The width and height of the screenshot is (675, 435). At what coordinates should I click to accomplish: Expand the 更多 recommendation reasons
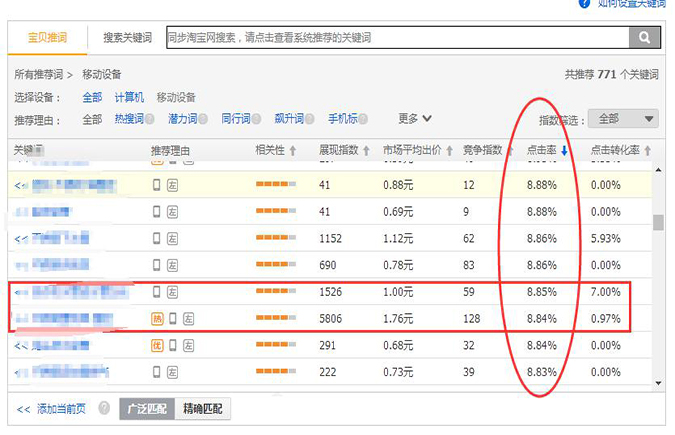(x=415, y=119)
